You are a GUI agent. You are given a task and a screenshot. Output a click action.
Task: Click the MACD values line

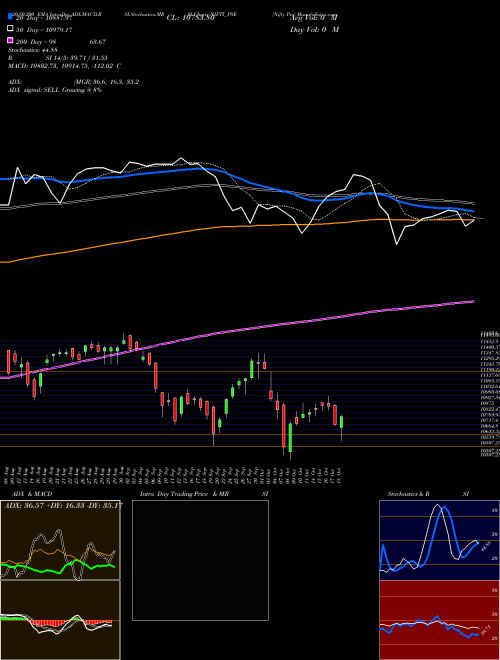[x=64, y=66]
